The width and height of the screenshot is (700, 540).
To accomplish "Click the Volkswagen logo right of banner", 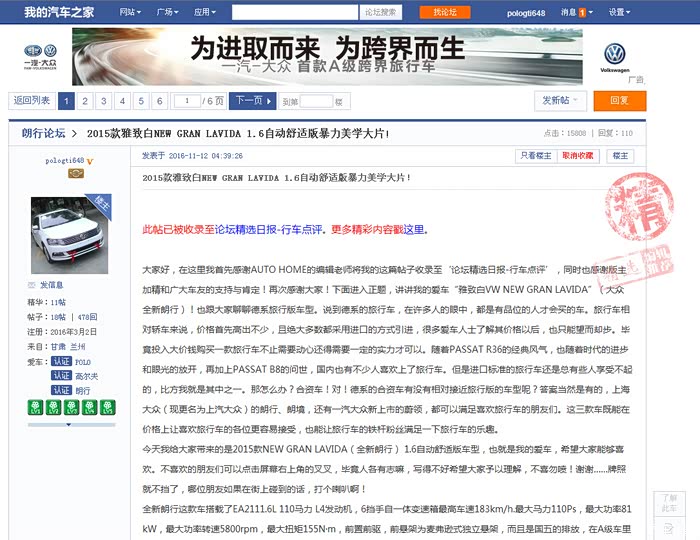I will (x=615, y=57).
